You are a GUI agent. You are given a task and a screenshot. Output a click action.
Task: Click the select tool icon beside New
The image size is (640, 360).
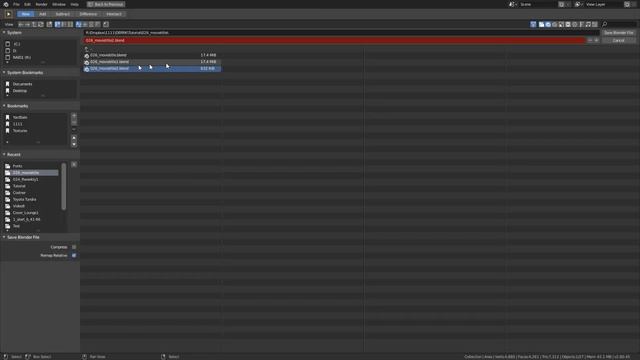[8, 14]
